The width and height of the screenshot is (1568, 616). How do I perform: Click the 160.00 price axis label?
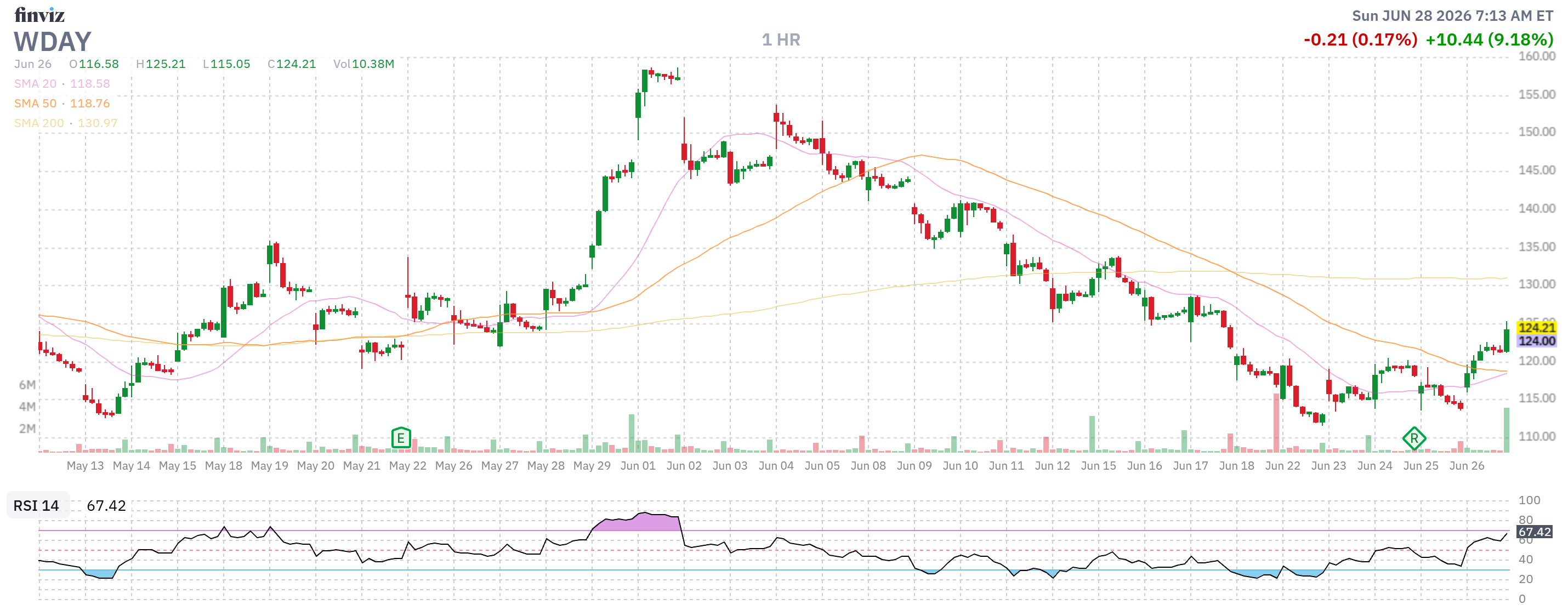(x=1537, y=56)
